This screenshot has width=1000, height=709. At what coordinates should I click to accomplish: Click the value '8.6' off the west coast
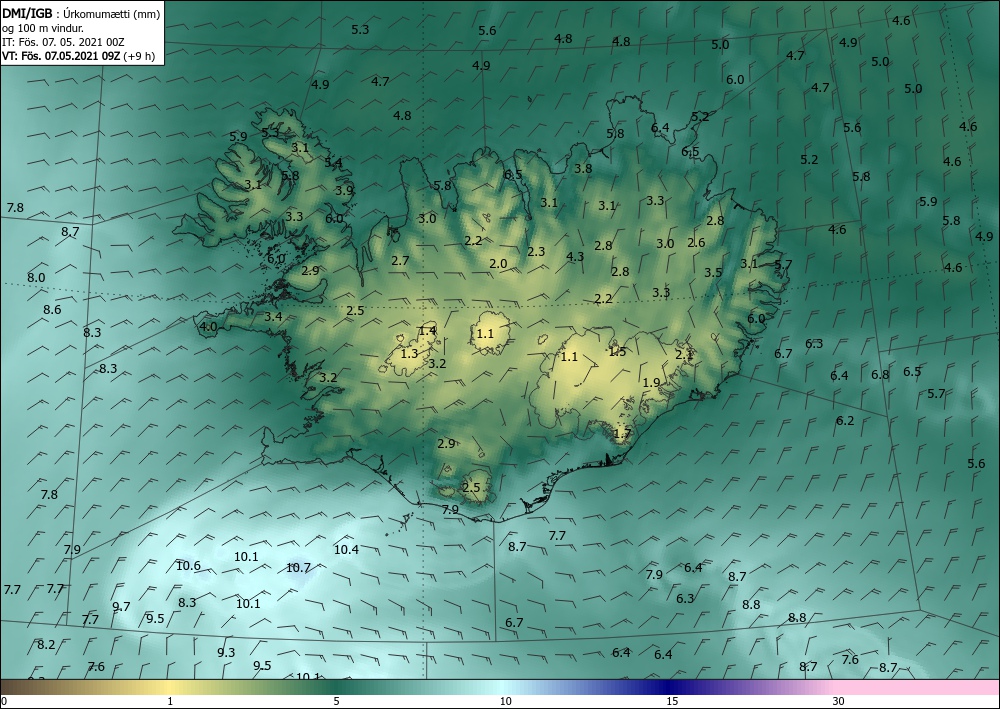click(52, 310)
